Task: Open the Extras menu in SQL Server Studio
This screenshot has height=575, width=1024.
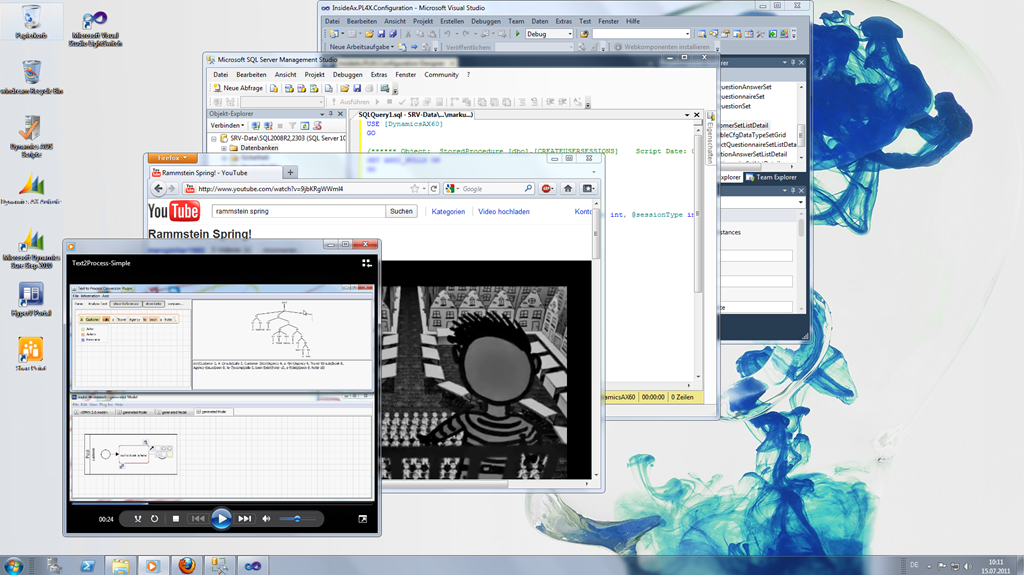Action: point(379,74)
